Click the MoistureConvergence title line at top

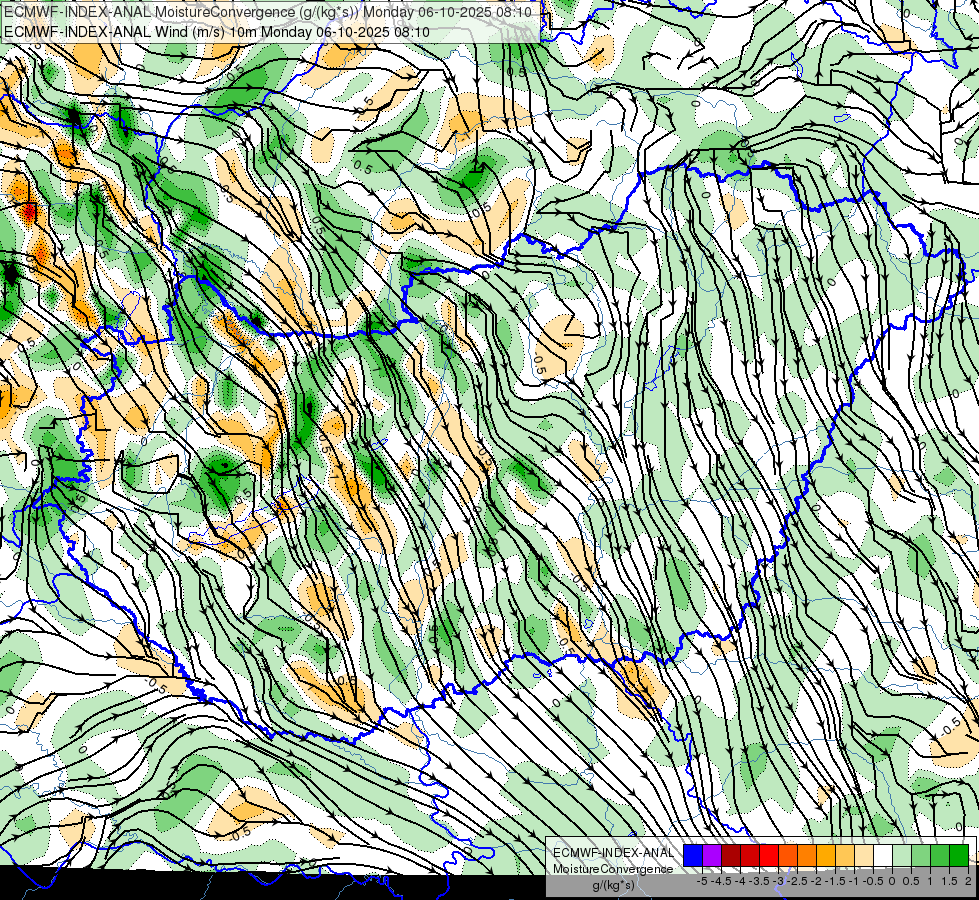coord(268,12)
